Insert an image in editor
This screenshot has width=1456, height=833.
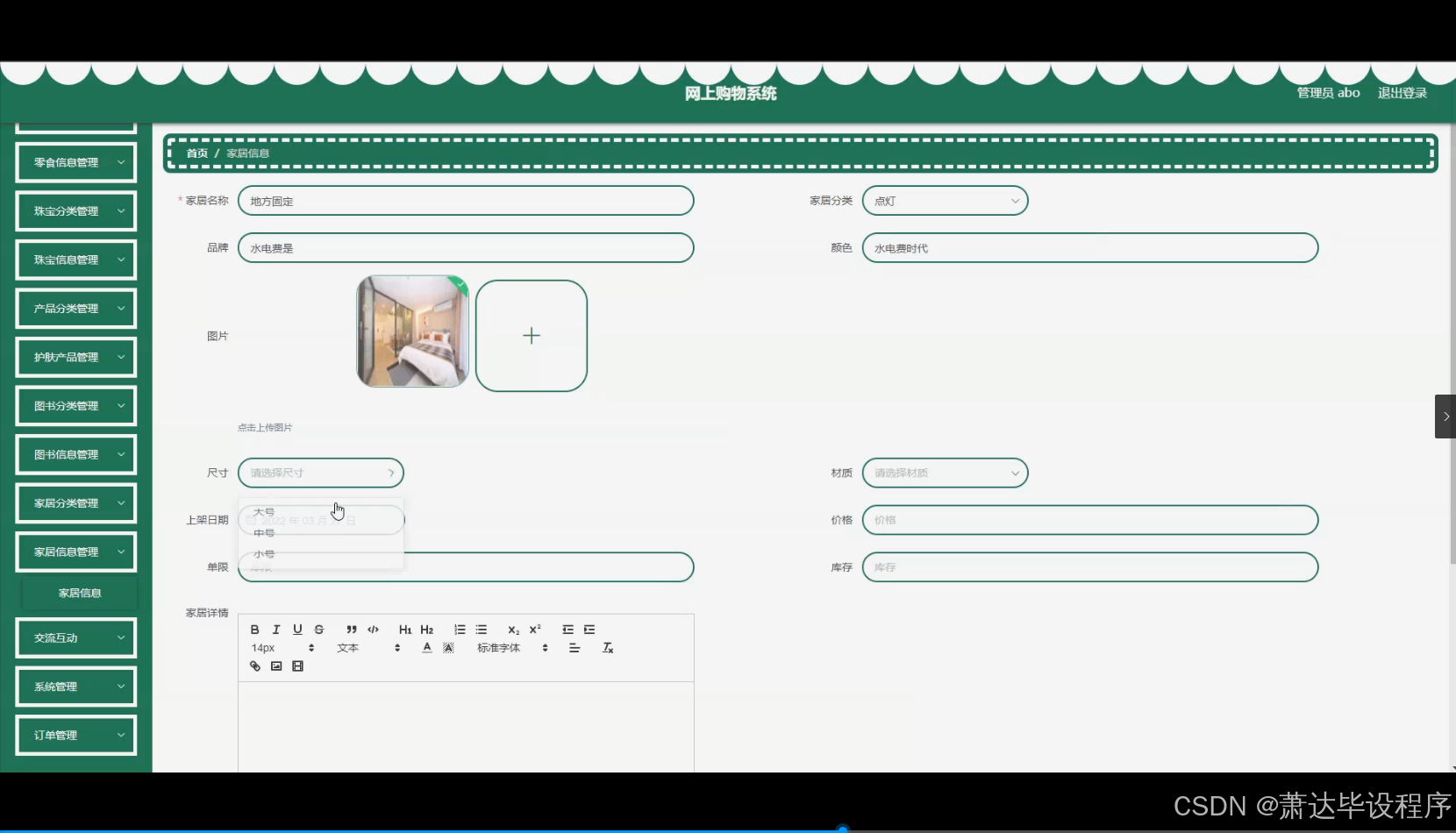(x=276, y=666)
